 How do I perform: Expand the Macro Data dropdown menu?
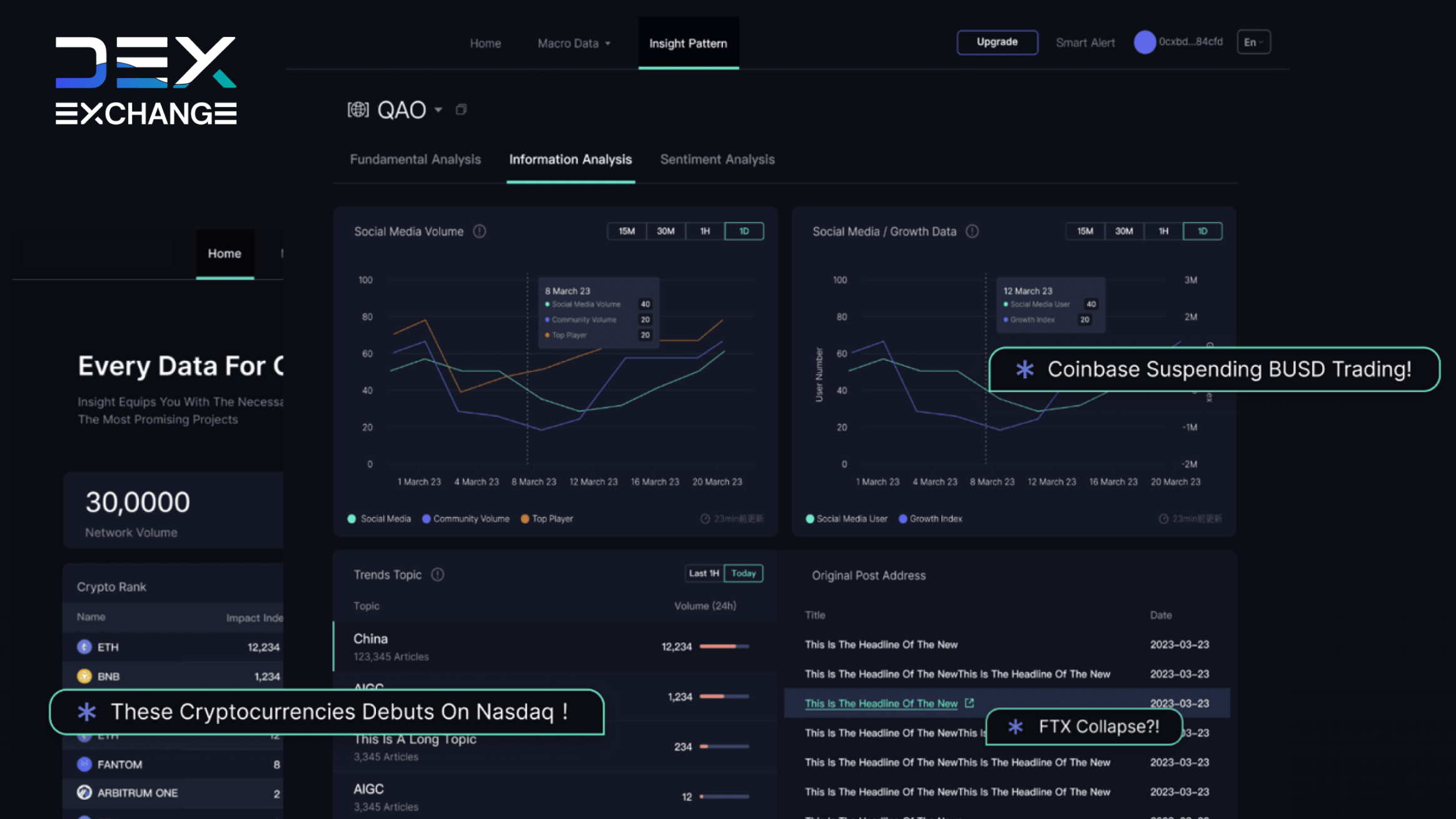tap(574, 44)
